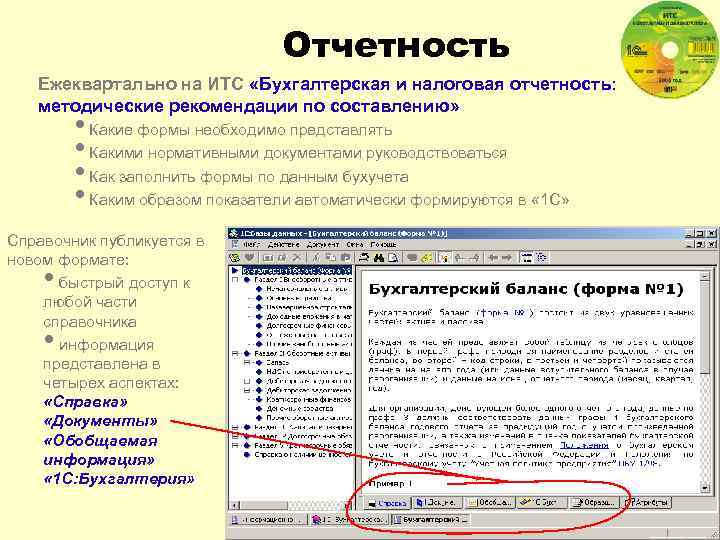Select the root Бухгалтерский баланс tree item
The image size is (720, 540).
(x=297, y=270)
